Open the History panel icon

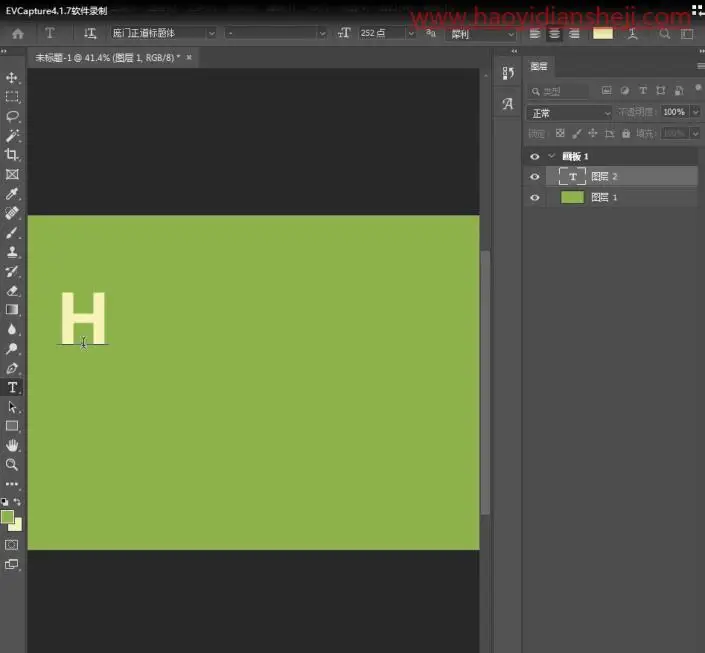(508, 73)
